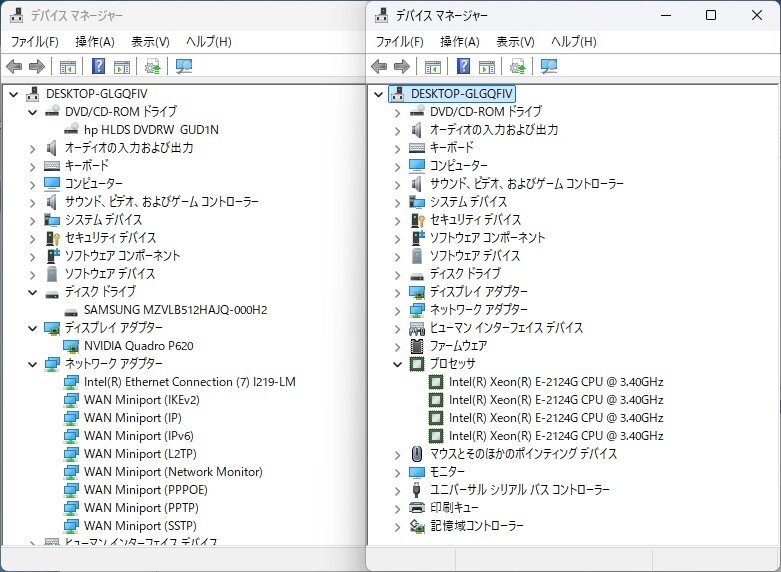Image resolution: width=781 pixels, height=572 pixels.
Task: Select オーディオの入力および出力 in right window
Action: [494, 130]
